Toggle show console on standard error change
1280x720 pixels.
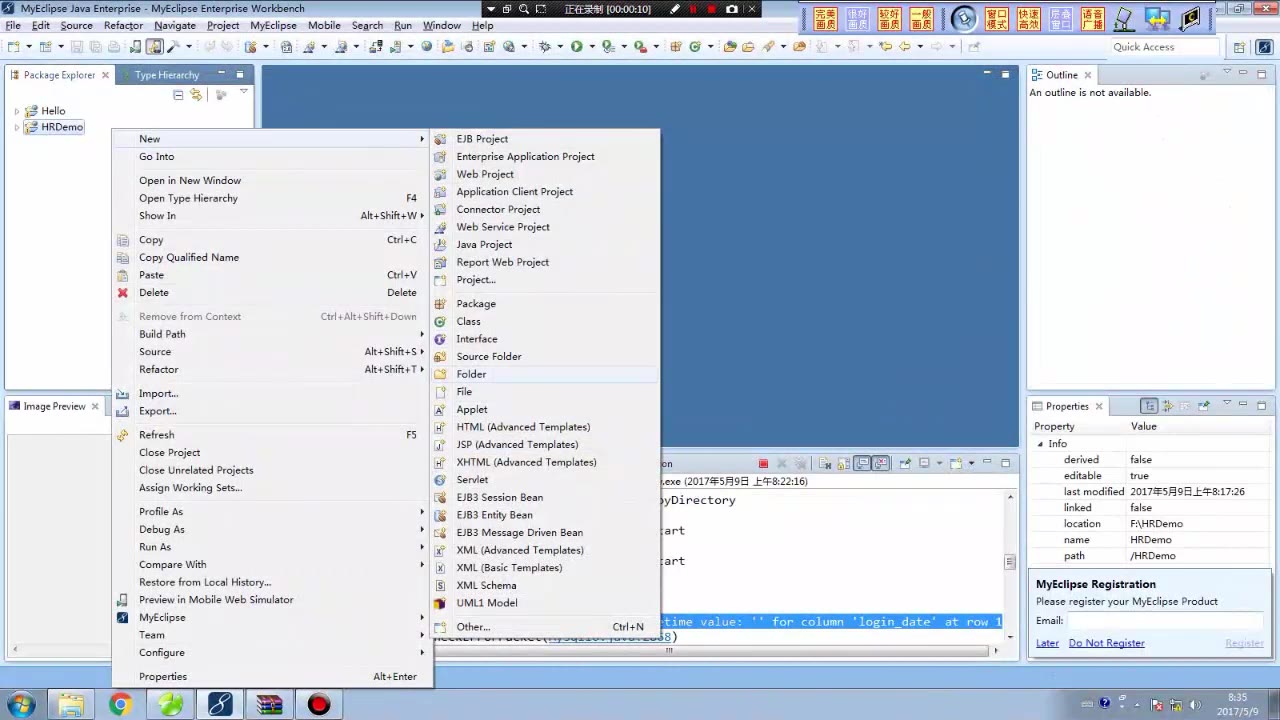coord(881,463)
